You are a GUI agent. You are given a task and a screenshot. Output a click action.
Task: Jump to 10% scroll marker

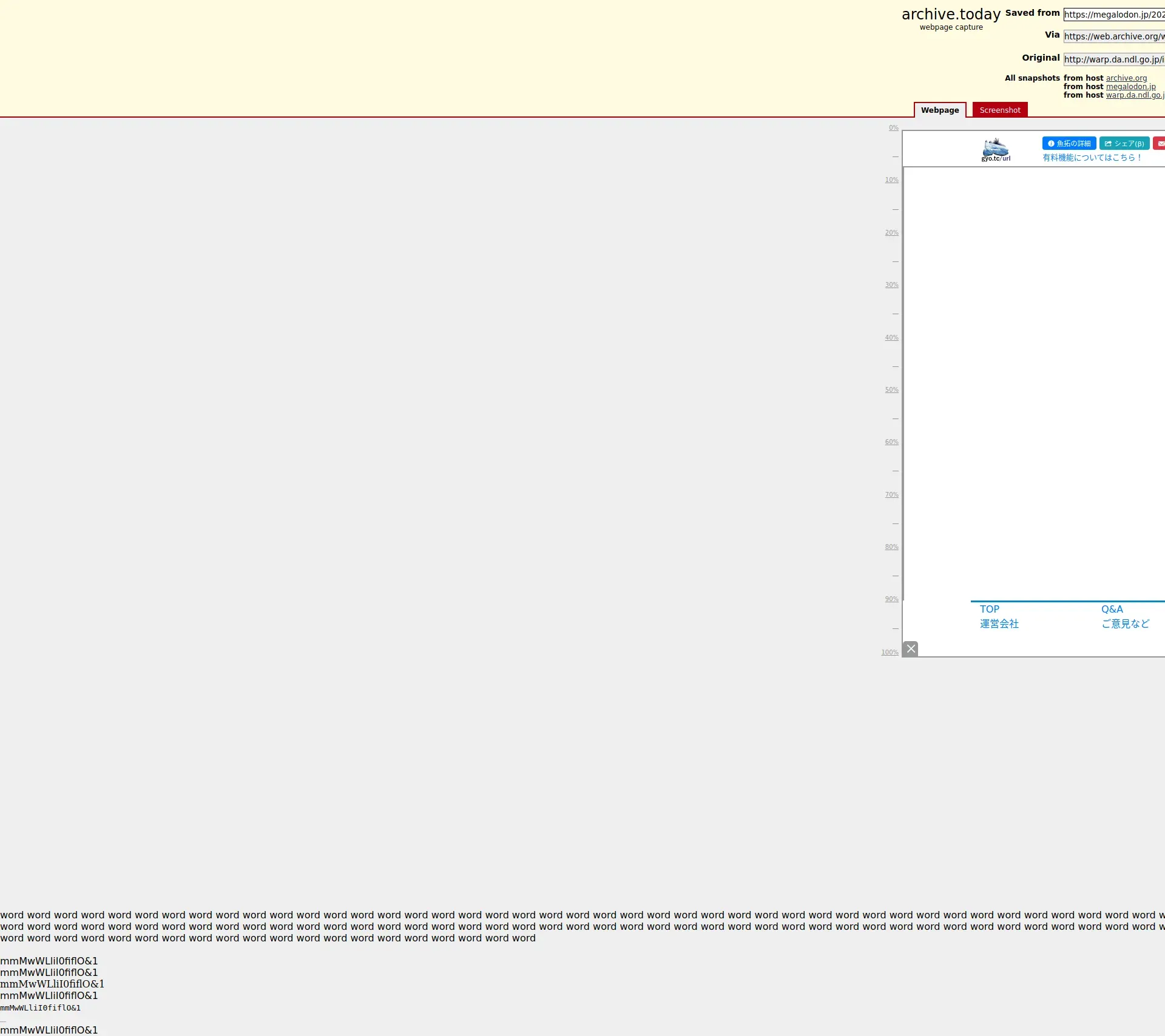(x=891, y=180)
